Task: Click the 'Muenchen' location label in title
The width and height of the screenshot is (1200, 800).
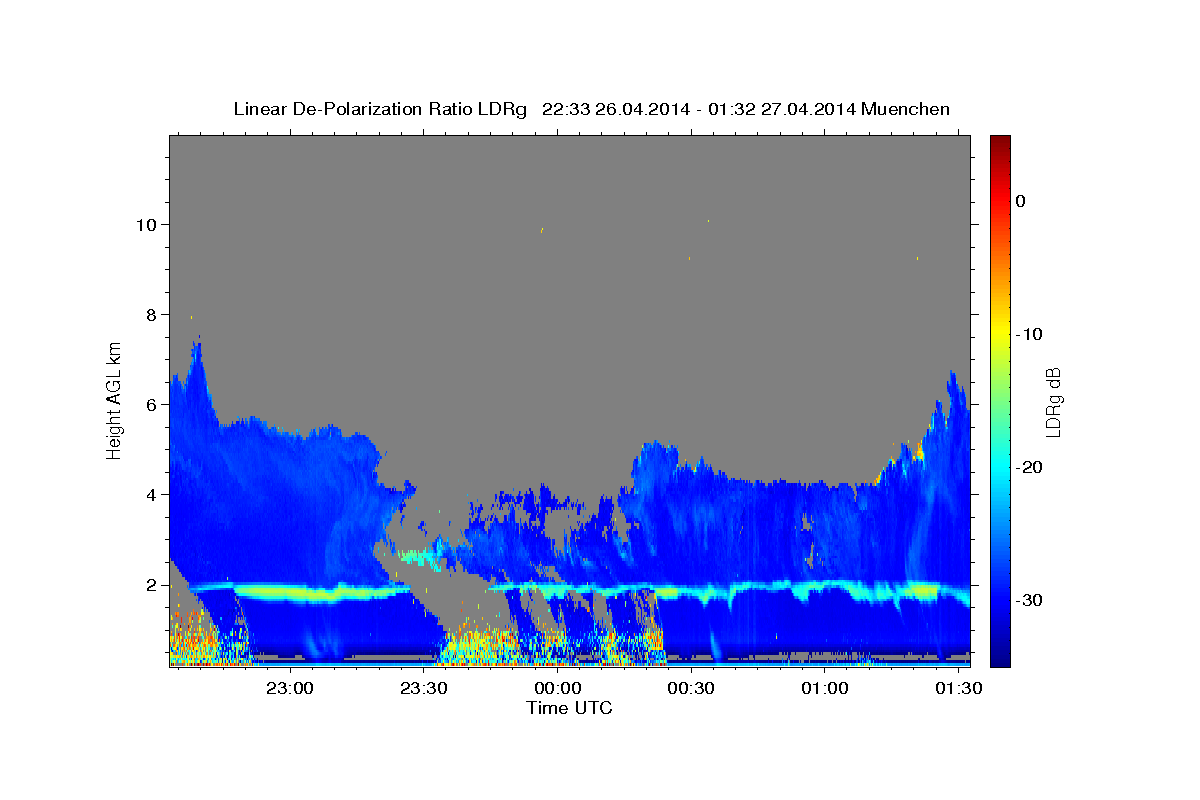Action: (x=908, y=109)
